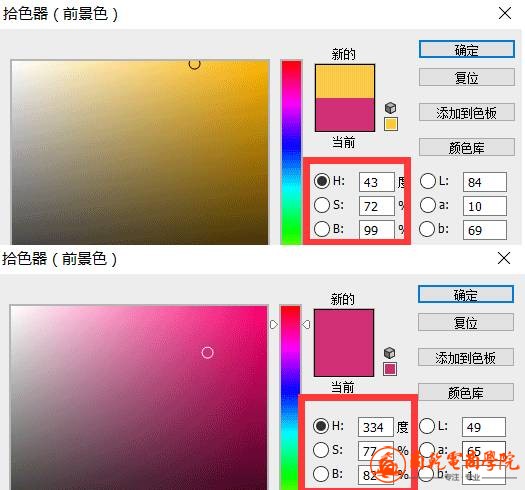The height and width of the screenshot is (490, 525).
Task: Click the new yellow color swatch preview
Action: coord(345,81)
